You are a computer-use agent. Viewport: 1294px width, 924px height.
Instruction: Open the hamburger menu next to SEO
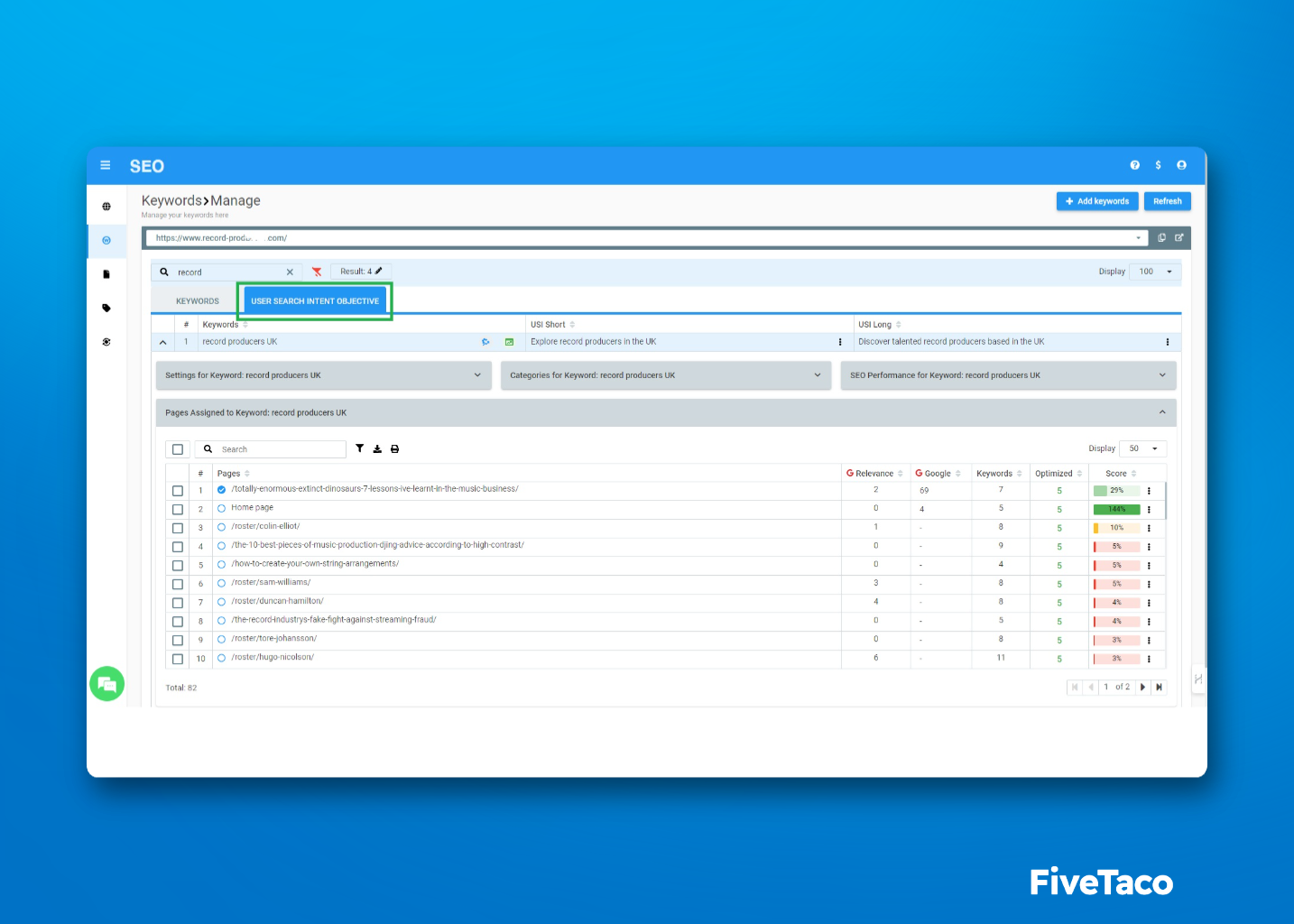pyautogui.click(x=106, y=165)
